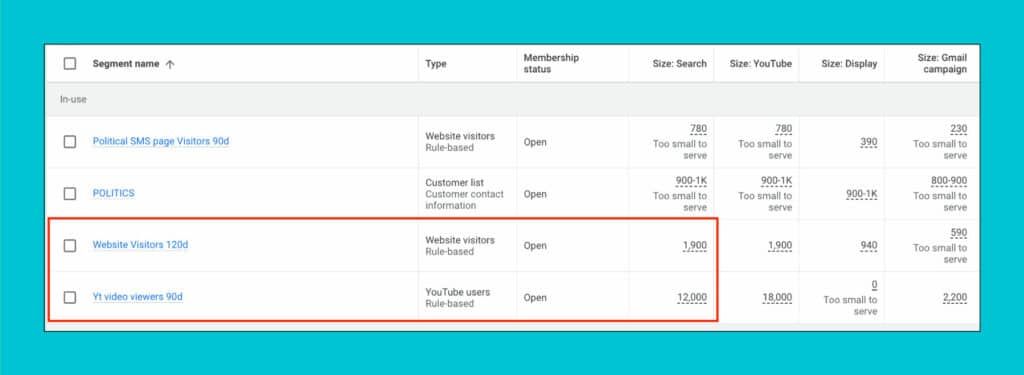The height and width of the screenshot is (375, 1024).
Task: Click Open status in Website Visitors 120d row
Action: click(535, 246)
